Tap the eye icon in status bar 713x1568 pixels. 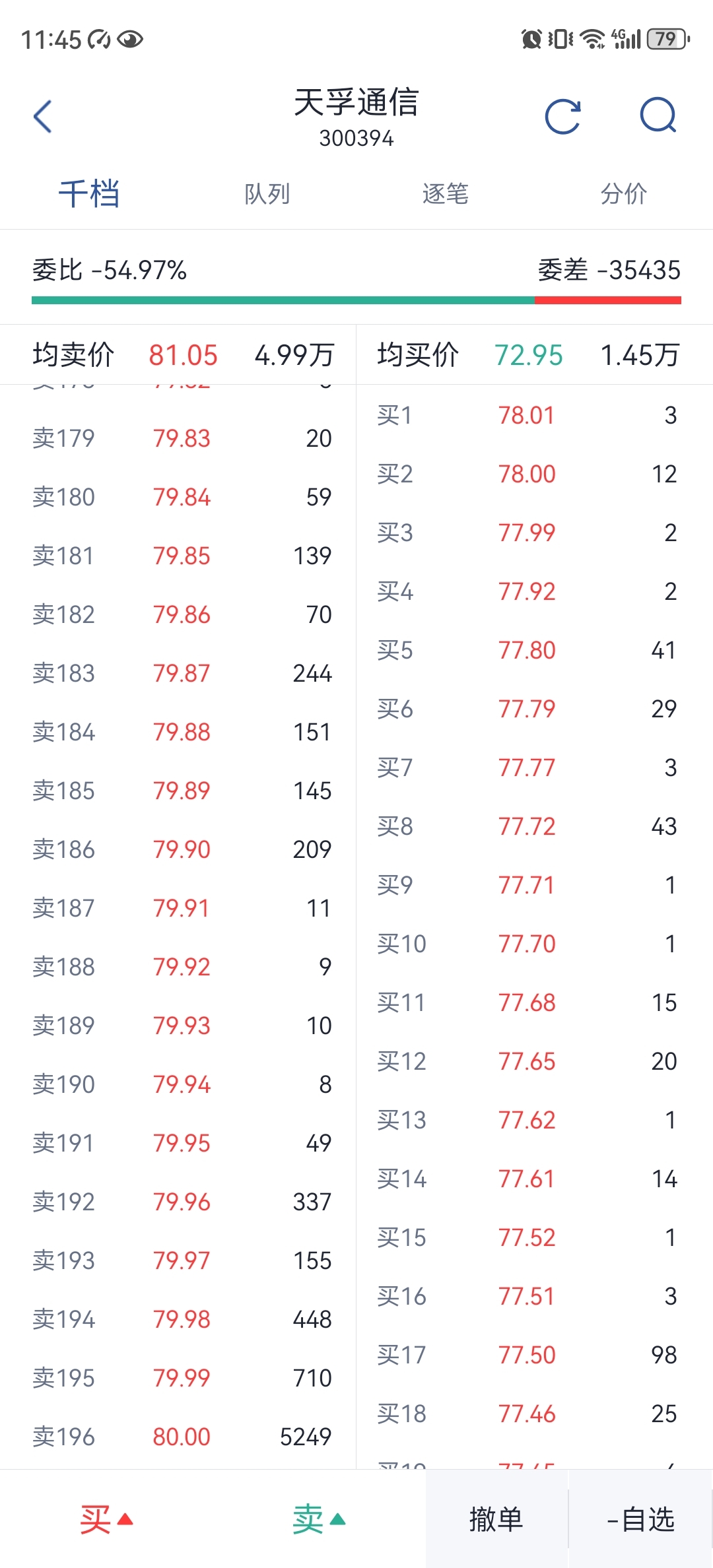(x=130, y=40)
